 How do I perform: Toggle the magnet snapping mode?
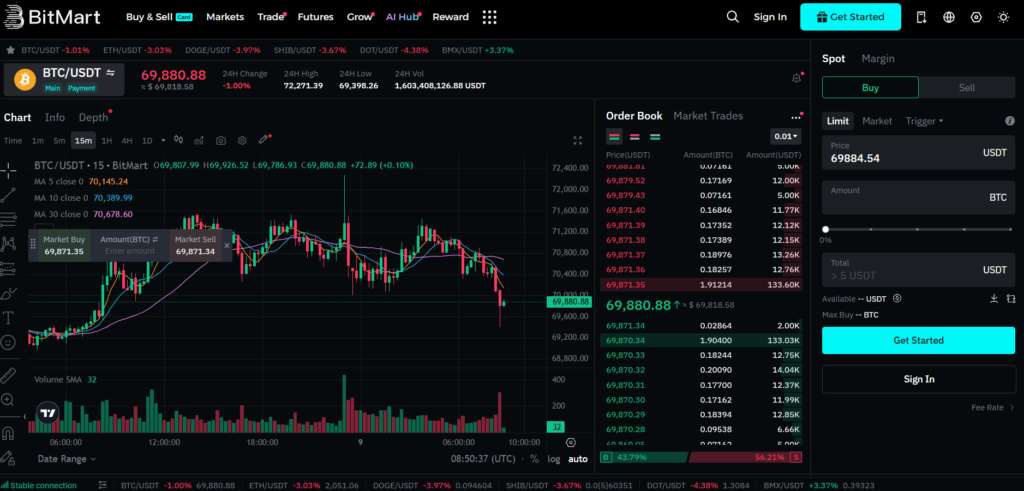pyautogui.click(x=8, y=433)
